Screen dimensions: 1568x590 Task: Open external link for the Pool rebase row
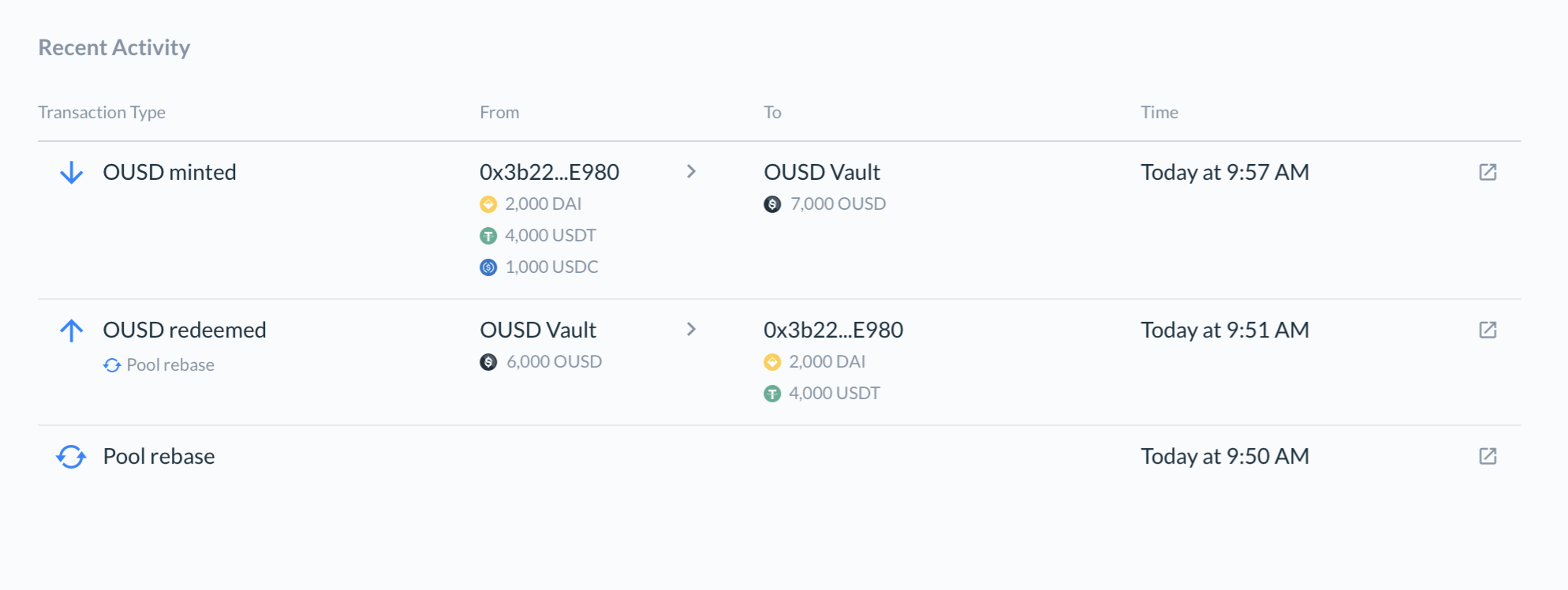pos(1487,456)
